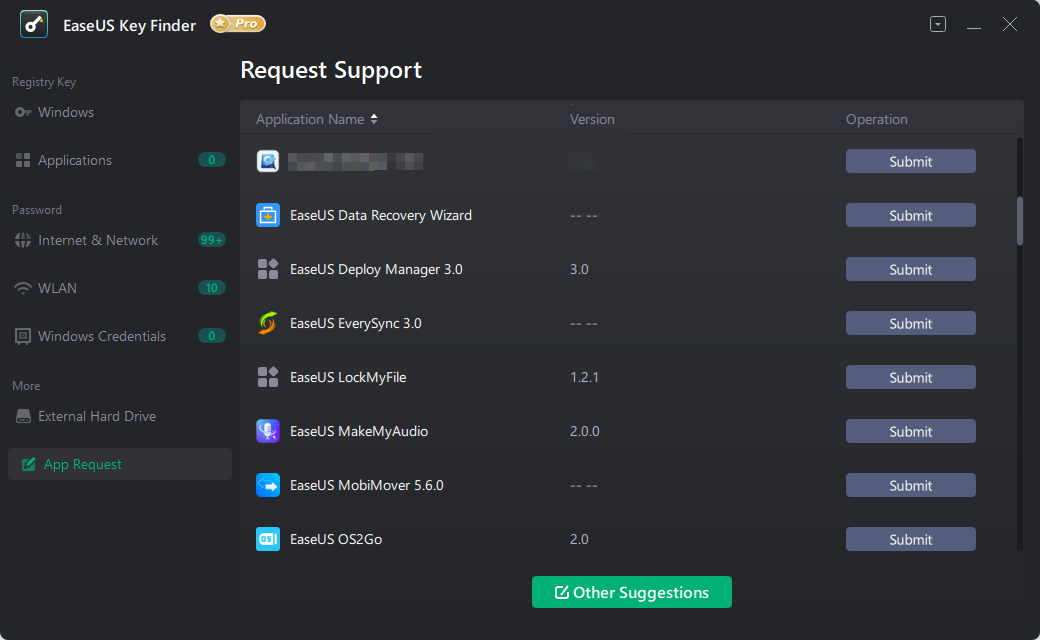Submit request for EaseUS OS2Go
The image size is (1040, 640).
pos(910,539)
